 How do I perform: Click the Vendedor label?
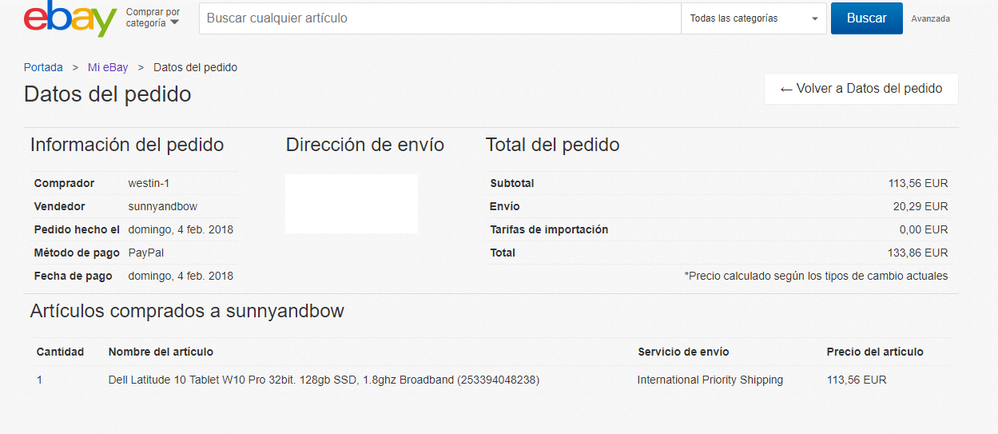coord(59,206)
